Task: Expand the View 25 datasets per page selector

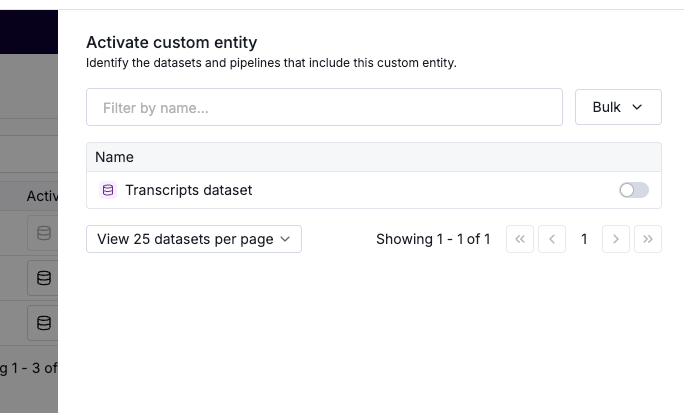Action: 194,239
